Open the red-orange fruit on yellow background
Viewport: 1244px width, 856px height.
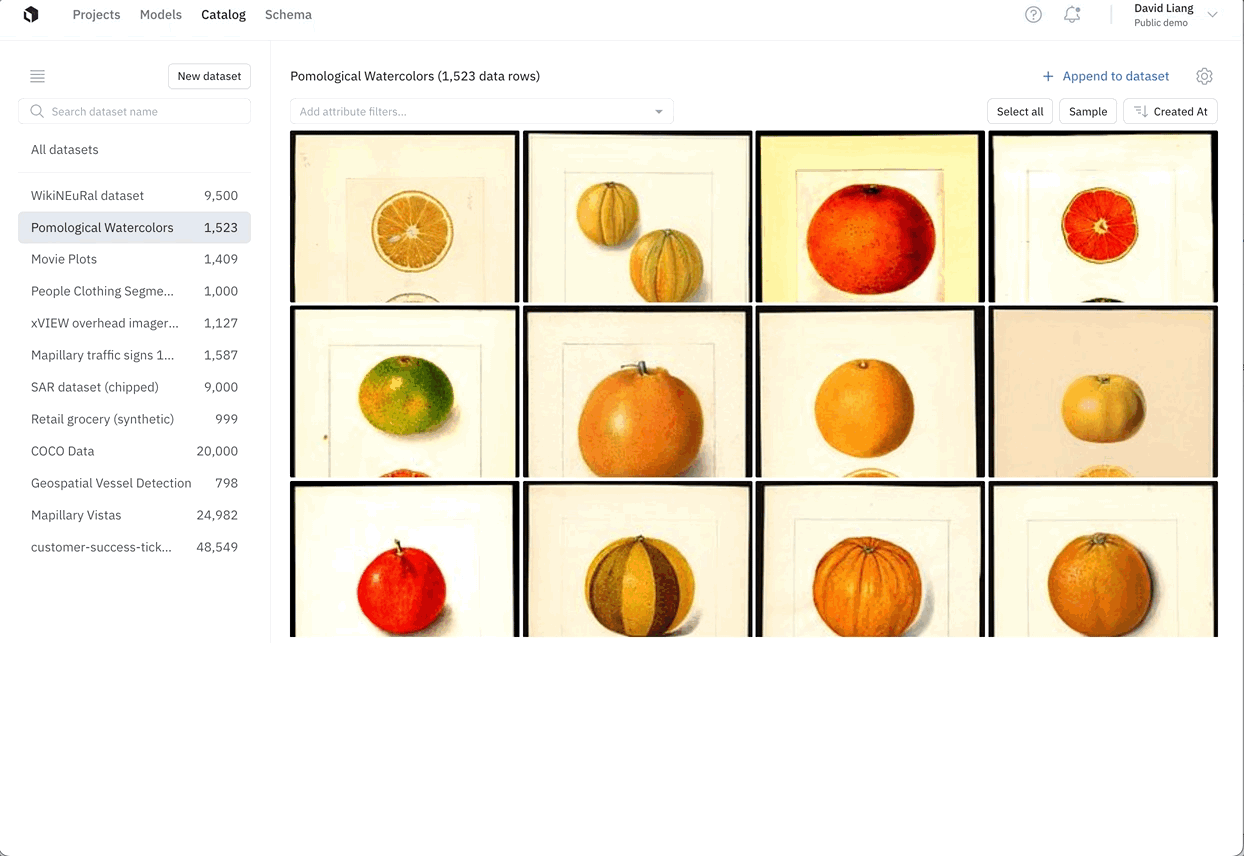click(x=870, y=217)
